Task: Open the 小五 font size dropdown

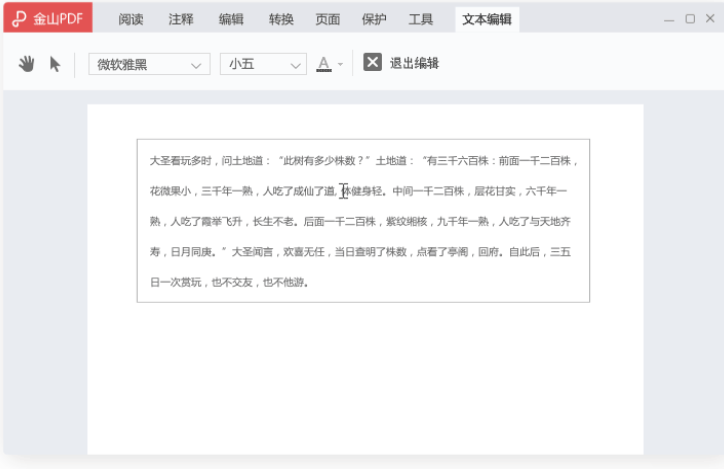Action: coord(263,64)
